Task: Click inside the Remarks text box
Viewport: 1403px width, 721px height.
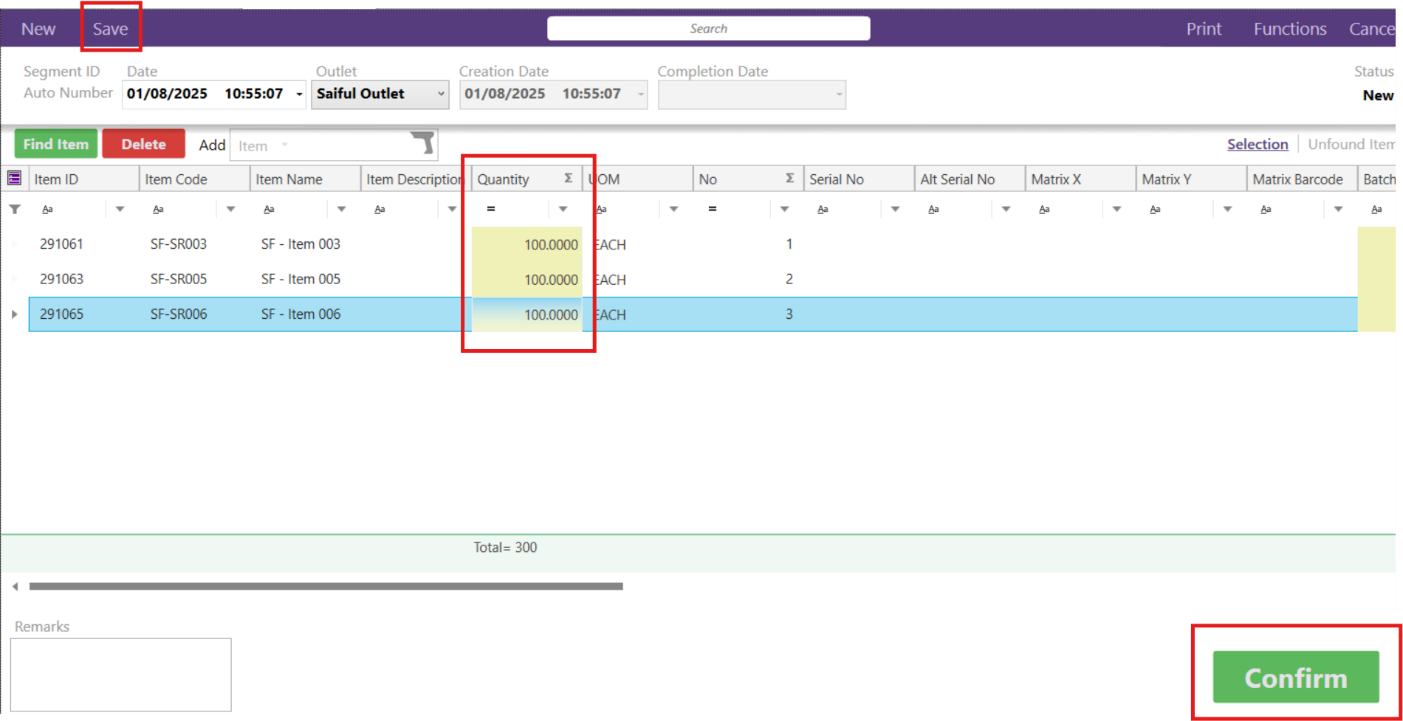Action: [x=120, y=673]
